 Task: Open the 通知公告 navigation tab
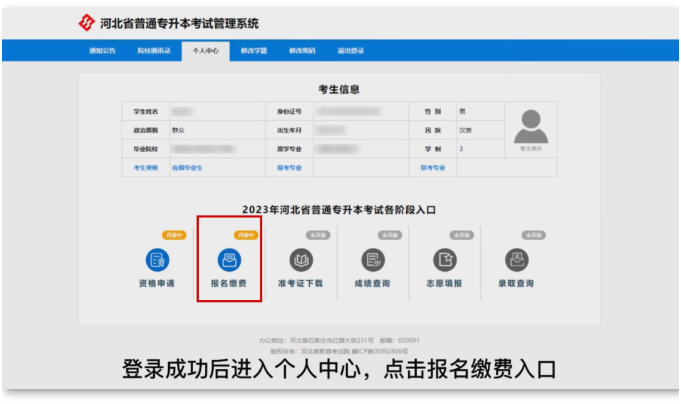tap(101, 50)
